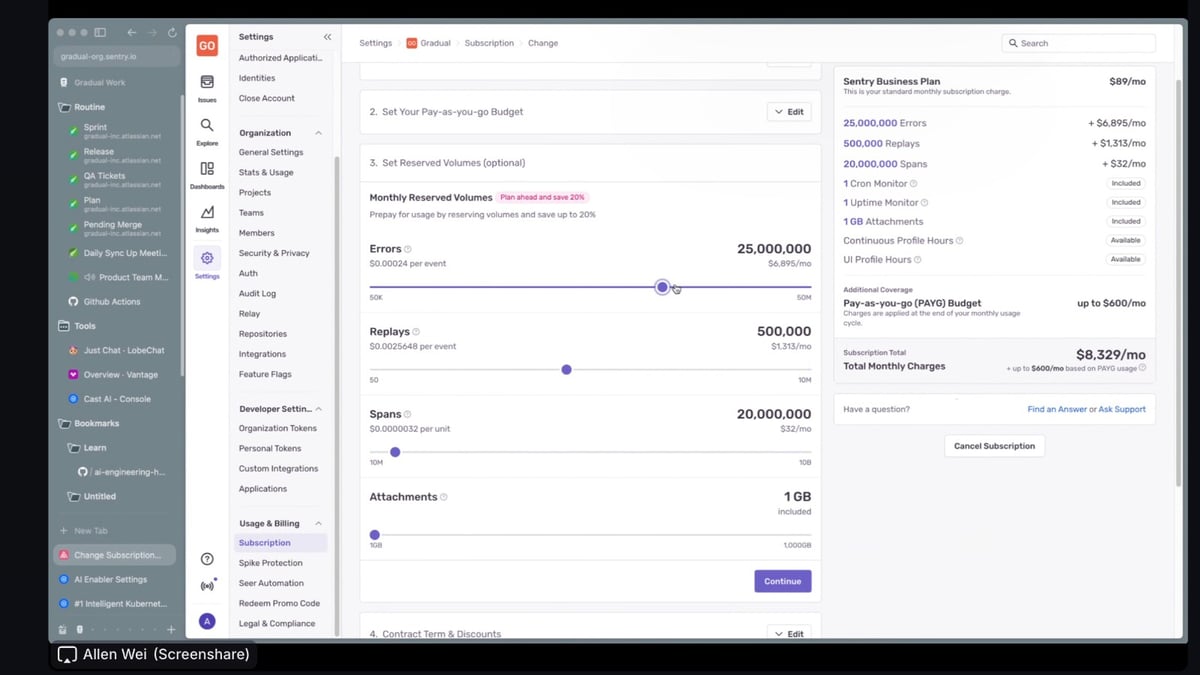Click the info icon after PAYG usage text
This screenshot has height=675, width=1200.
(1142, 368)
